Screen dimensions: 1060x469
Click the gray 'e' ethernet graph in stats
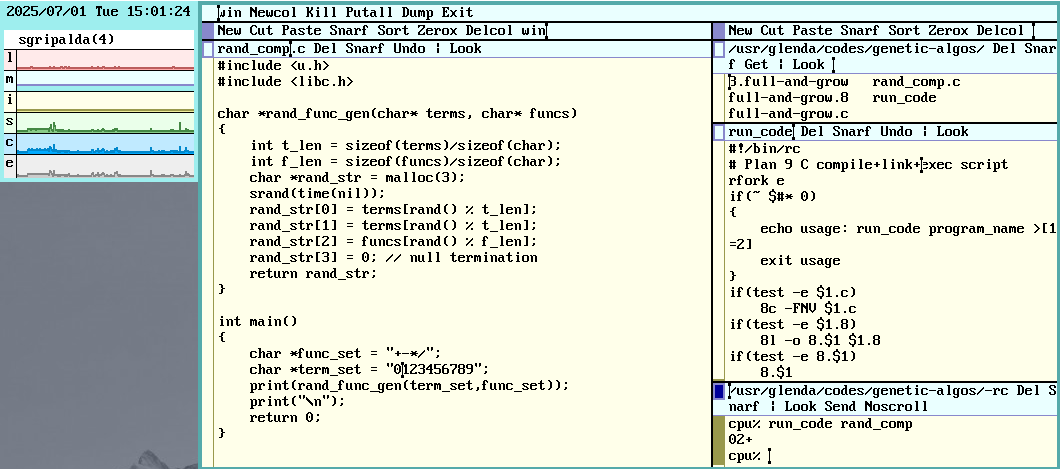click(105, 166)
